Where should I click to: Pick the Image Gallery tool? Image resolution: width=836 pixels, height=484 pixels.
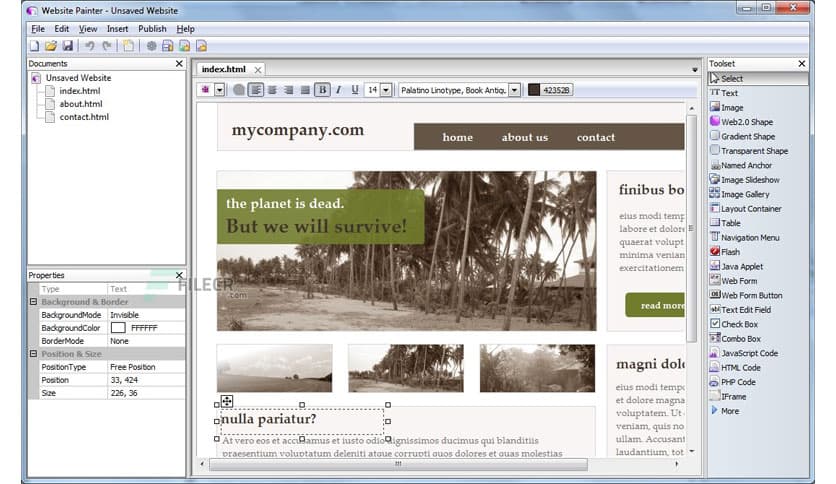pos(739,194)
